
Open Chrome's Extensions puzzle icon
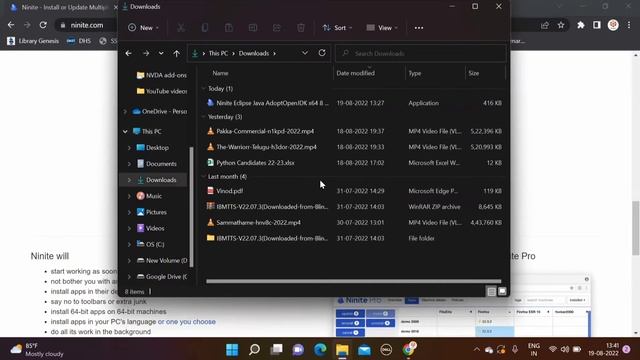tap(580, 25)
